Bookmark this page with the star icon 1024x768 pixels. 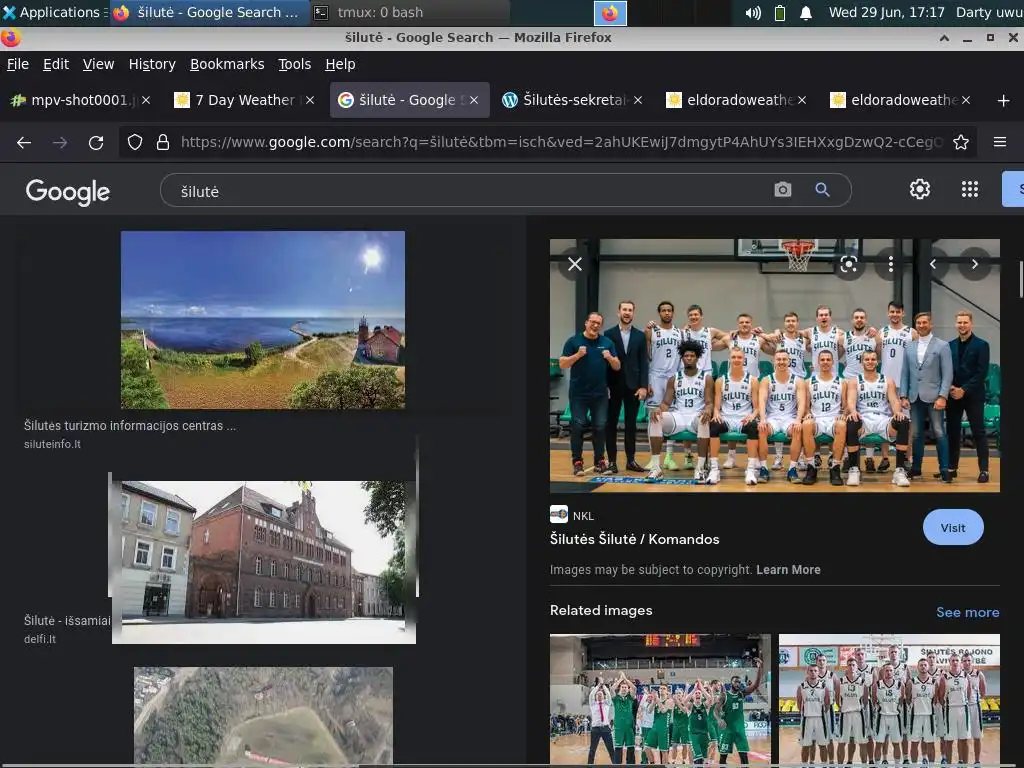point(961,142)
